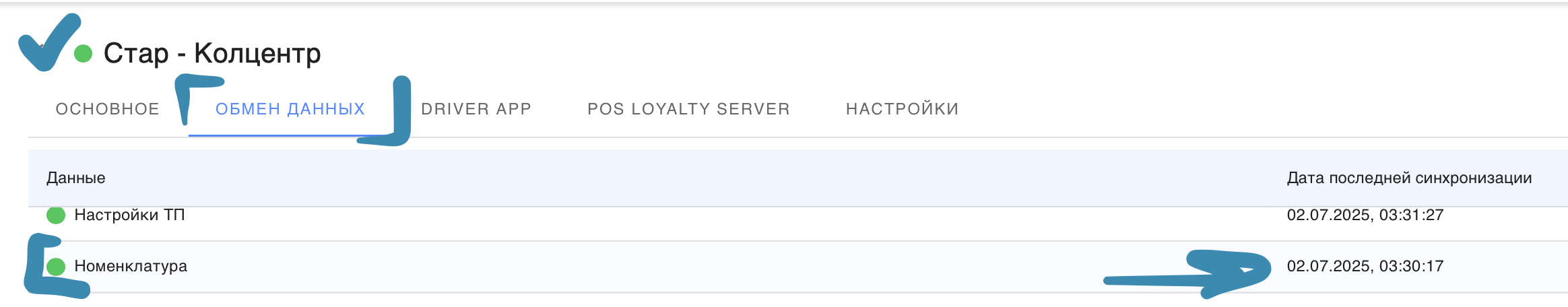Viewport: 1568px width, 307px height.
Task: Click the sync date 02.07.2025, 03:30:17
Action: click(x=1365, y=267)
